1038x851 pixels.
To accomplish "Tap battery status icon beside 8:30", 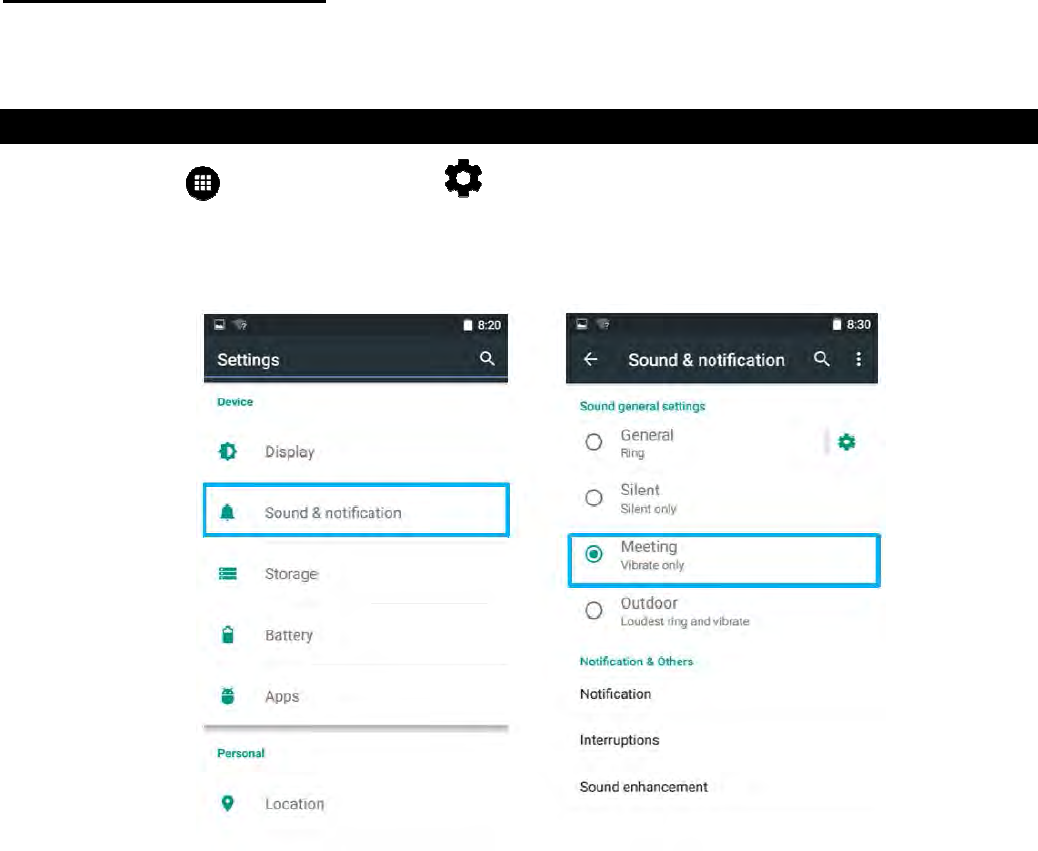I will pyautogui.click(x=837, y=324).
